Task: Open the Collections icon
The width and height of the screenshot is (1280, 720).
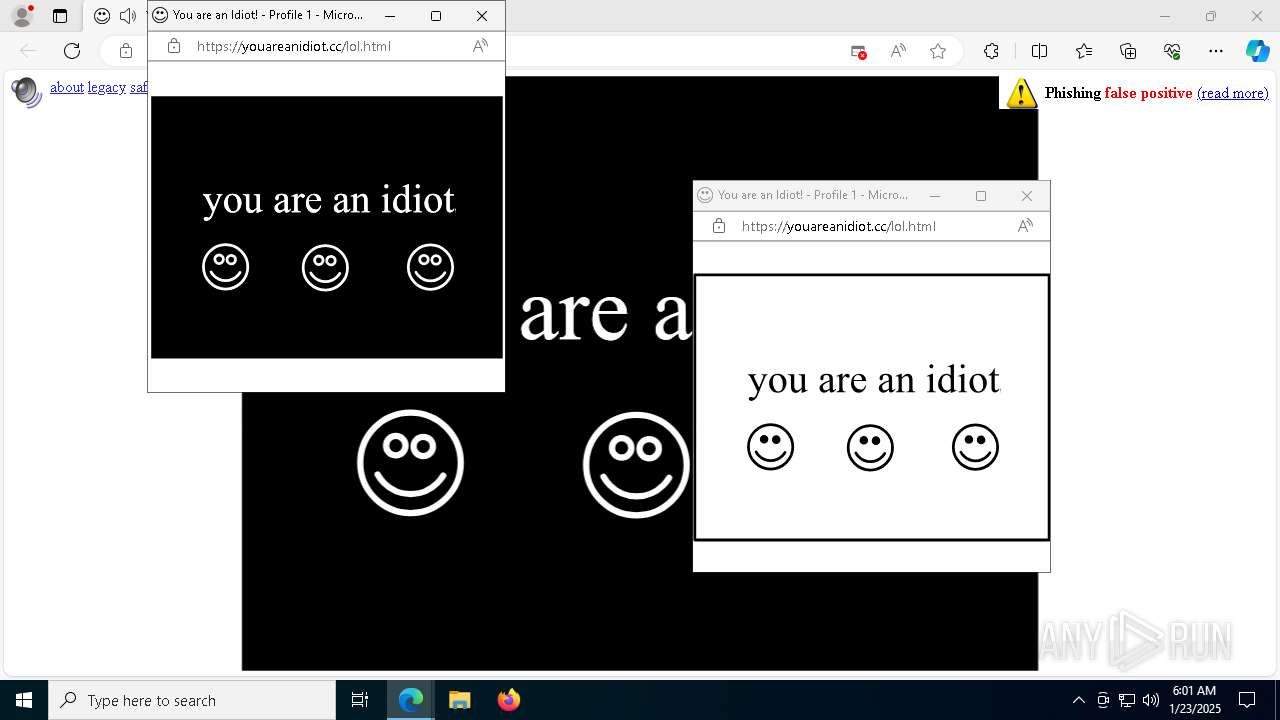Action: (x=1128, y=52)
